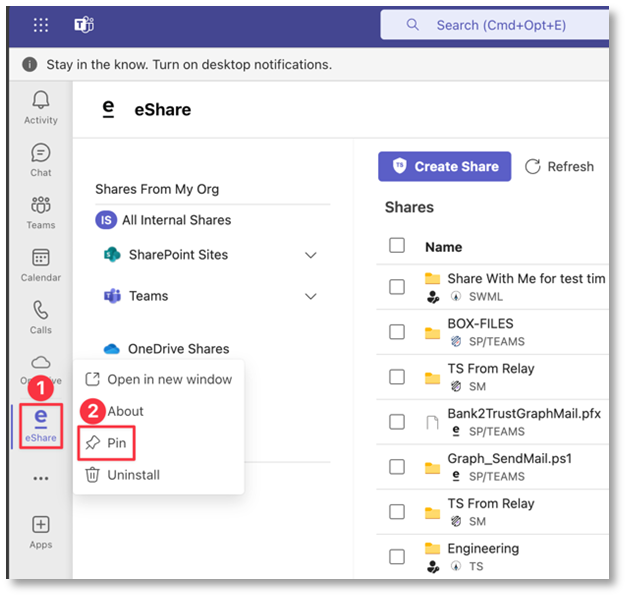Screen dimensions: 628x598
Task: Open Share With Me for test folder
Action: coord(526,278)
